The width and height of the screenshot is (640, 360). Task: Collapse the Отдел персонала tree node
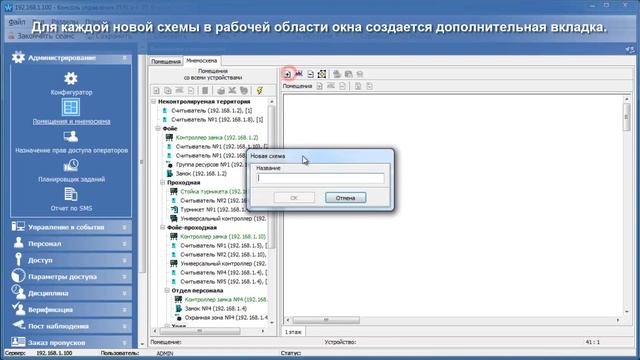click(x=167, y=290)
